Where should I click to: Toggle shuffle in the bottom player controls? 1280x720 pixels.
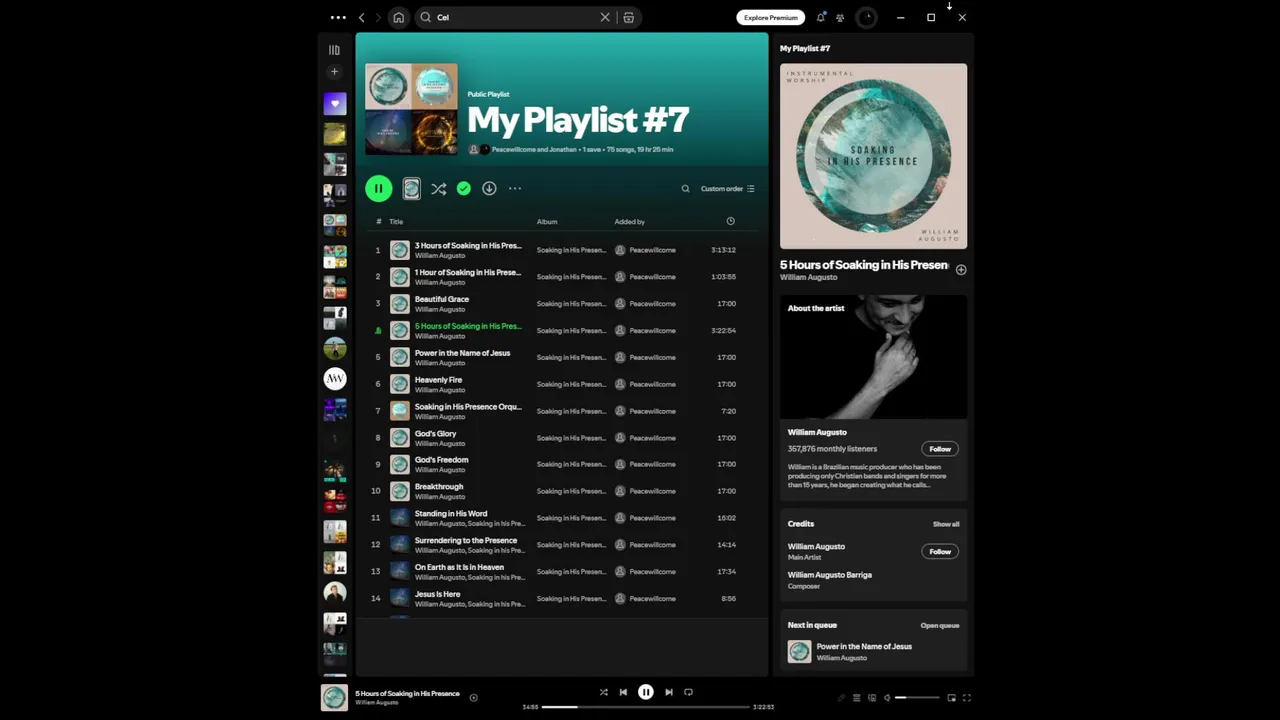tap(603, 692)
